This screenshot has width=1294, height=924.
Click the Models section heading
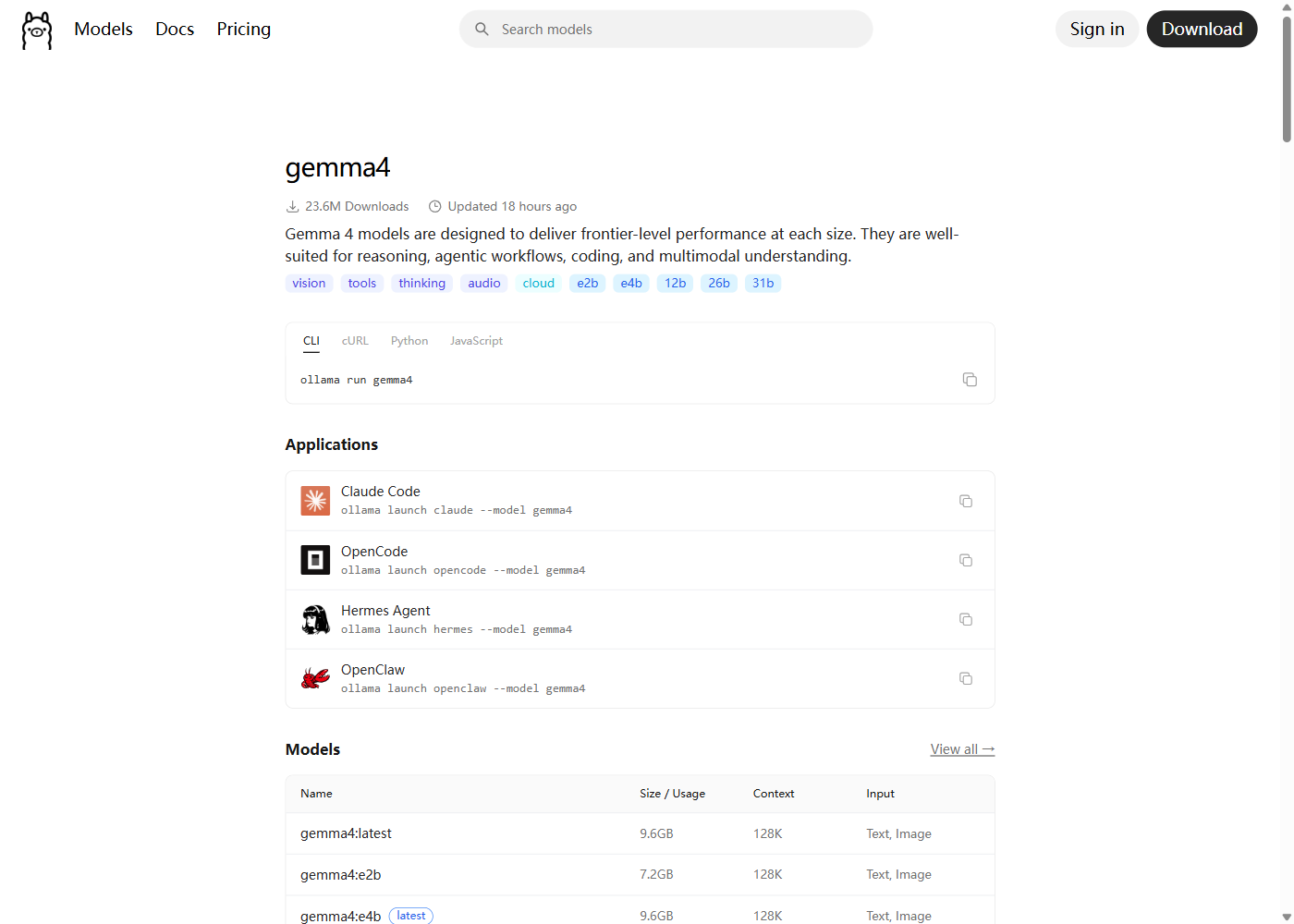(312, 749)
